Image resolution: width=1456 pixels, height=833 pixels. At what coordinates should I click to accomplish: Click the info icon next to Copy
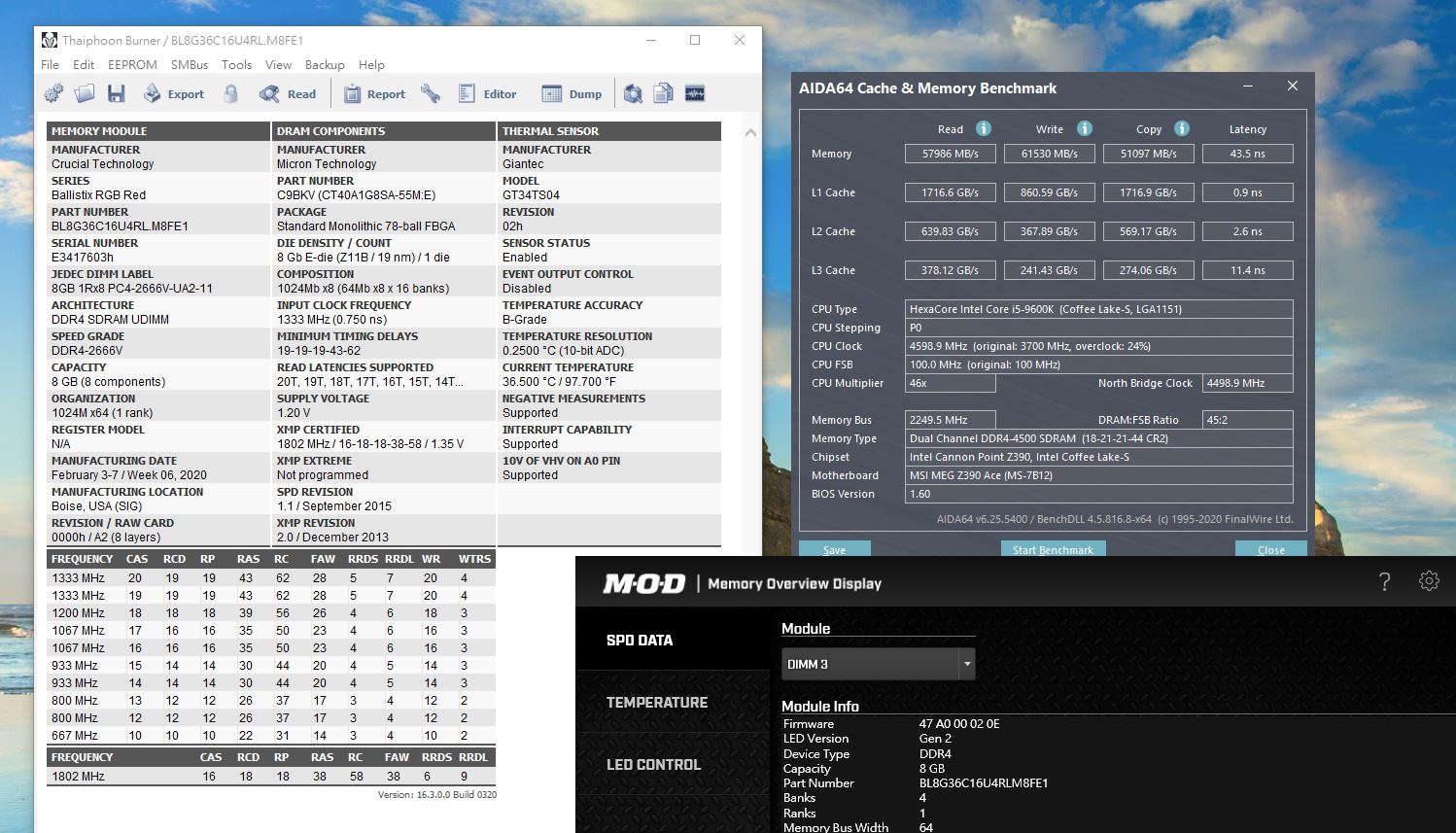[1182, 128]
